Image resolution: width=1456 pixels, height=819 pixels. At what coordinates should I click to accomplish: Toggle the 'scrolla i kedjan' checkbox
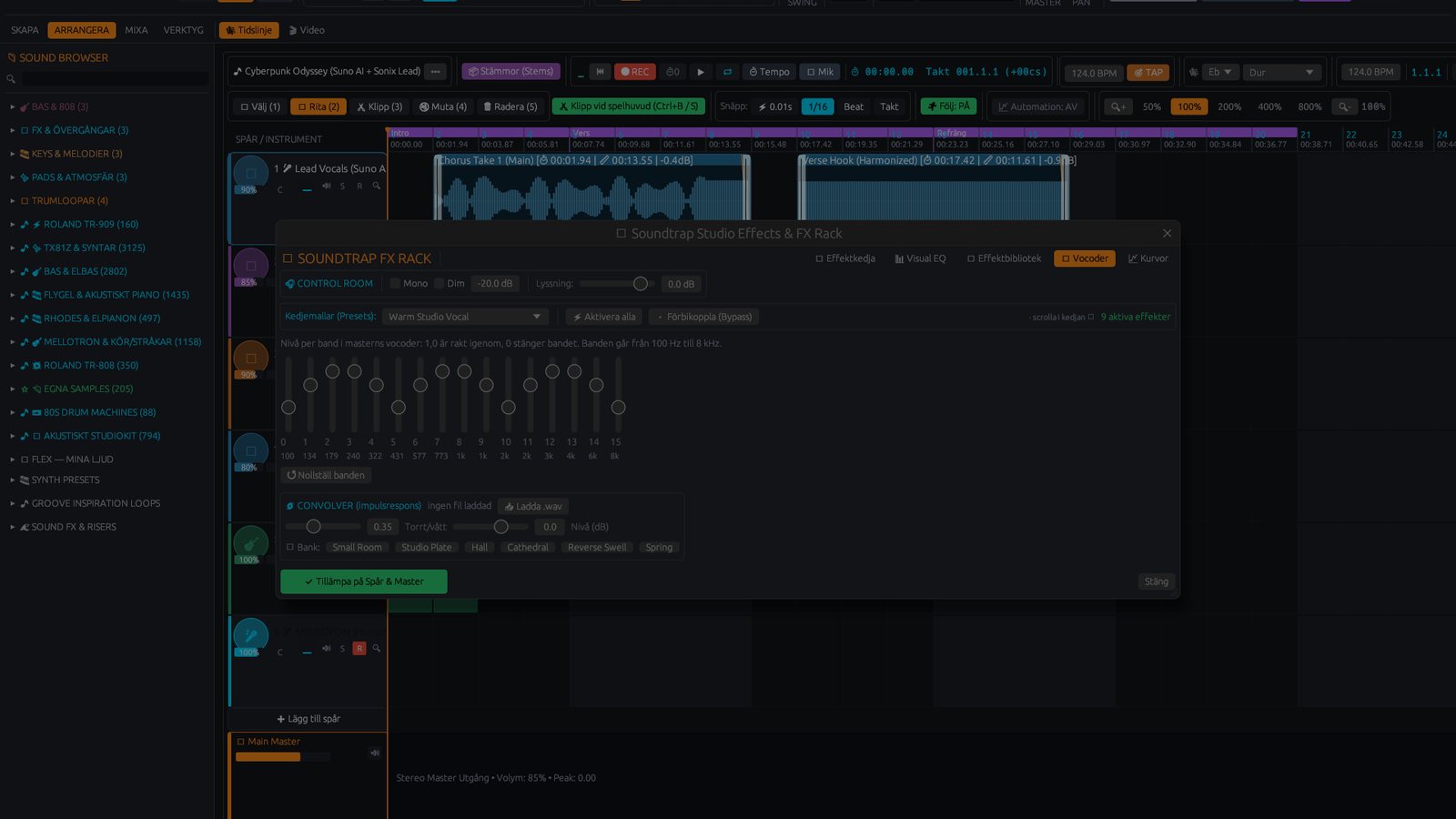coord(1091,317)
